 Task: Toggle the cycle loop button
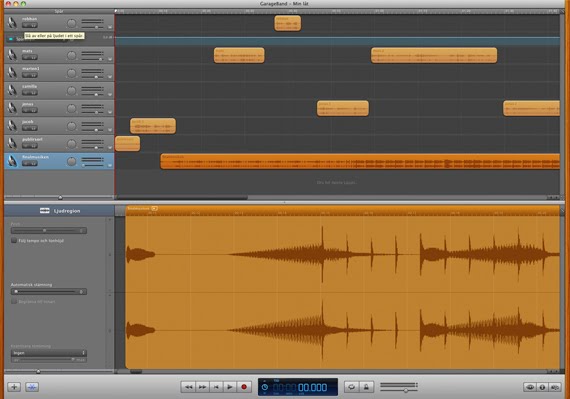coord(352,387)
